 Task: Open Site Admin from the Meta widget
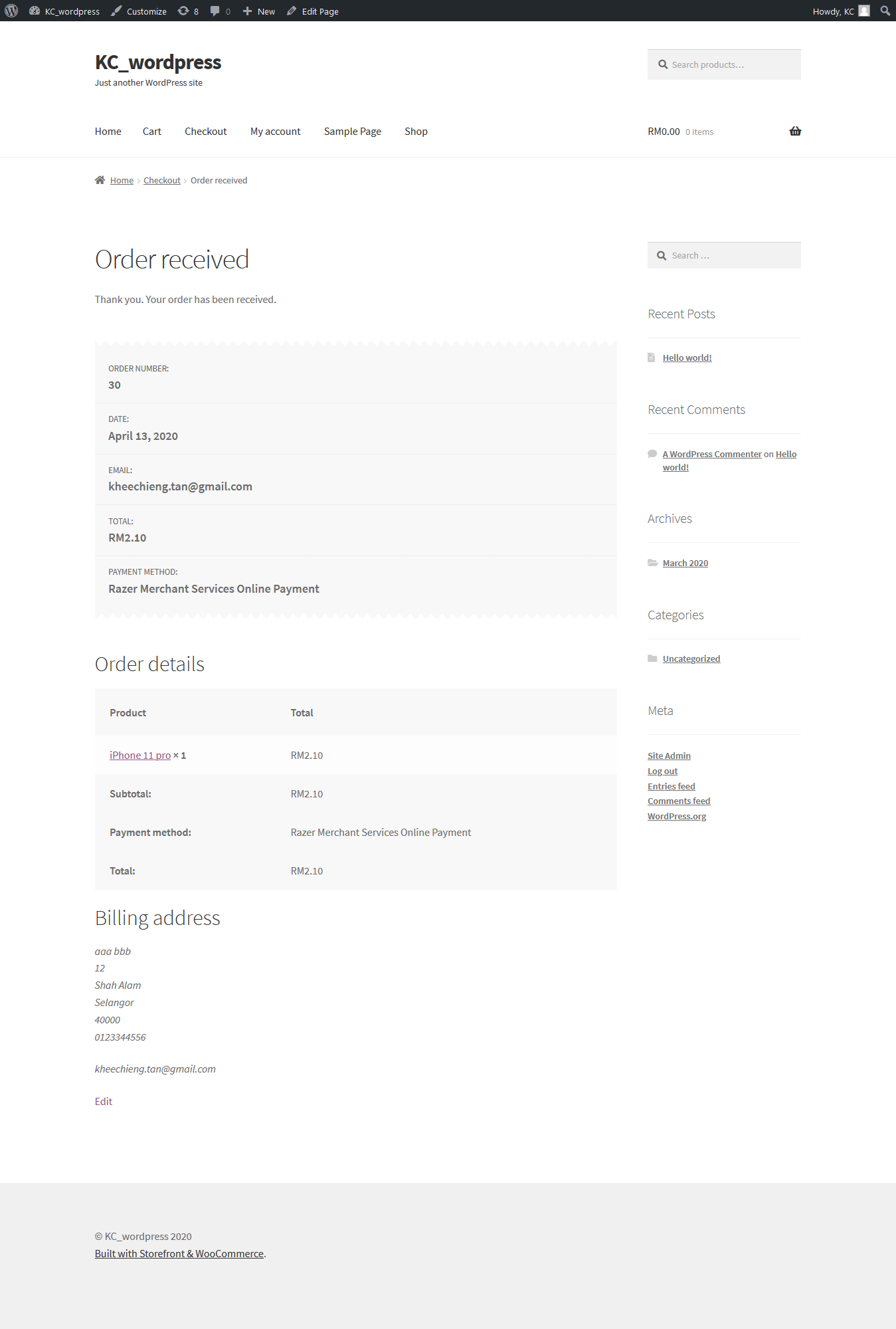(669, 755)
